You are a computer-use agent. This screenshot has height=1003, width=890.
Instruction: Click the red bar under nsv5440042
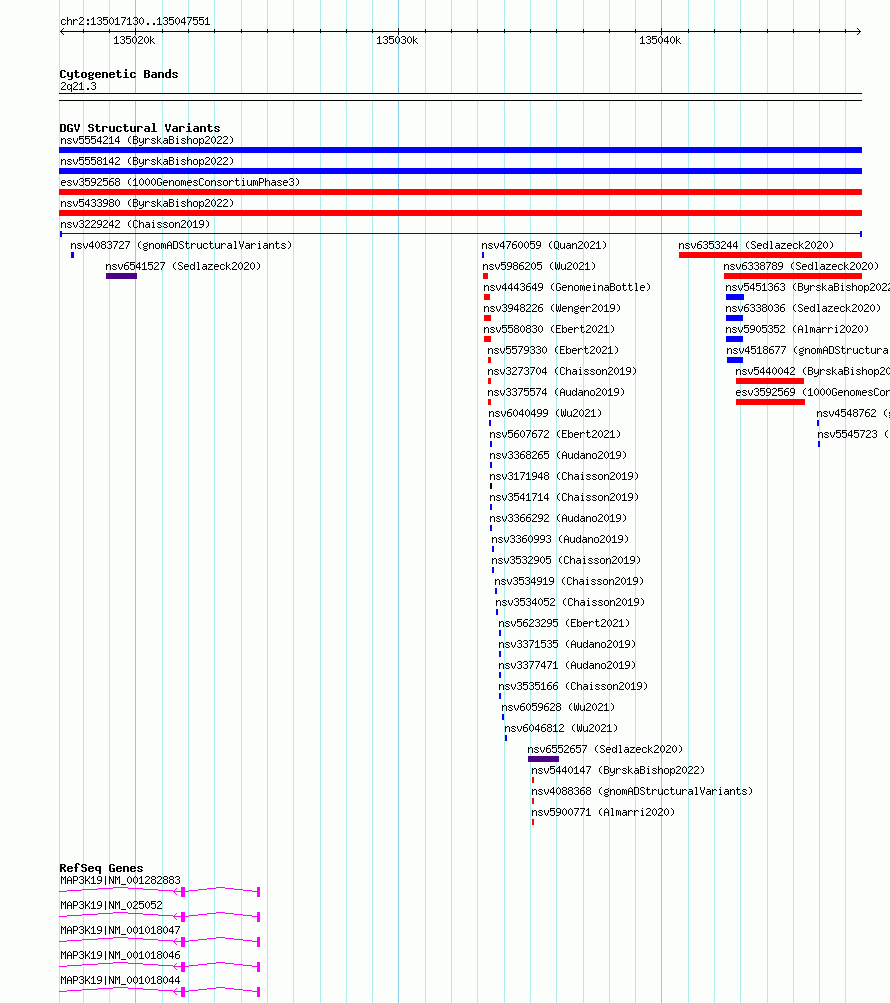coord(770,381)
